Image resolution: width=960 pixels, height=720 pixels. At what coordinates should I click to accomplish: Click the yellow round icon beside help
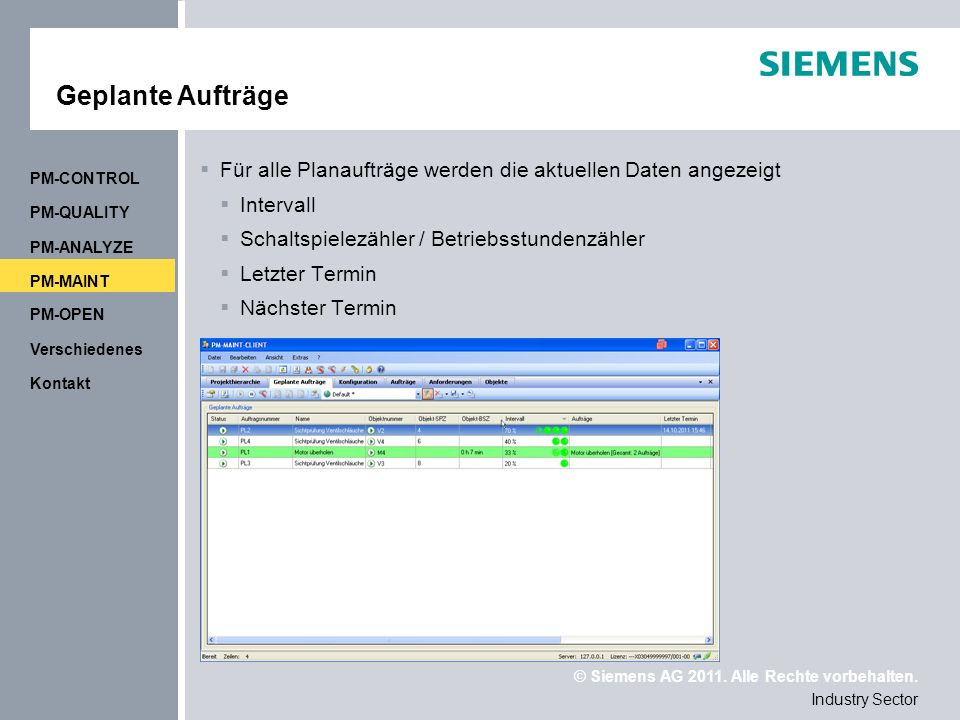pyautogui.click(x=369, y=369)
